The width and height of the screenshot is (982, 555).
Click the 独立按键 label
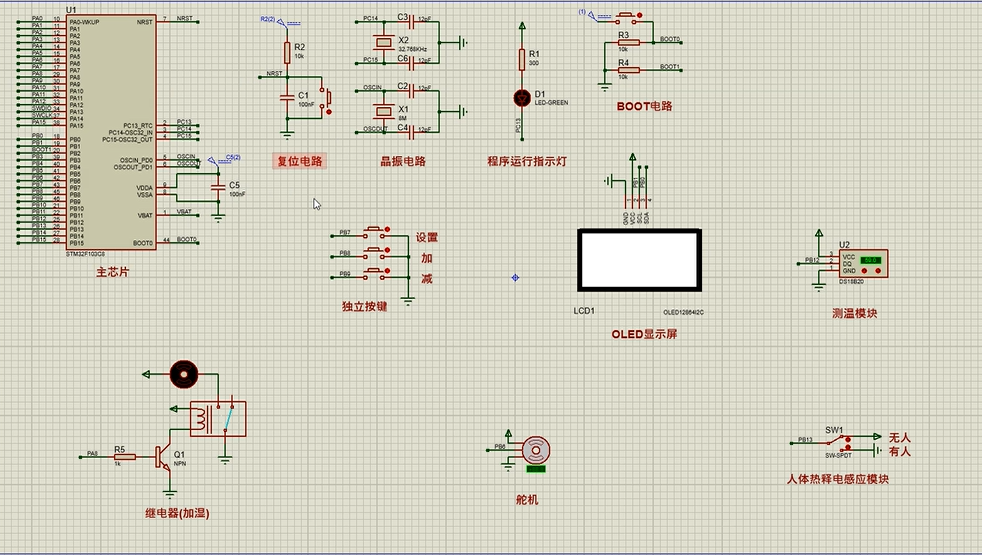tap(364, 306)
